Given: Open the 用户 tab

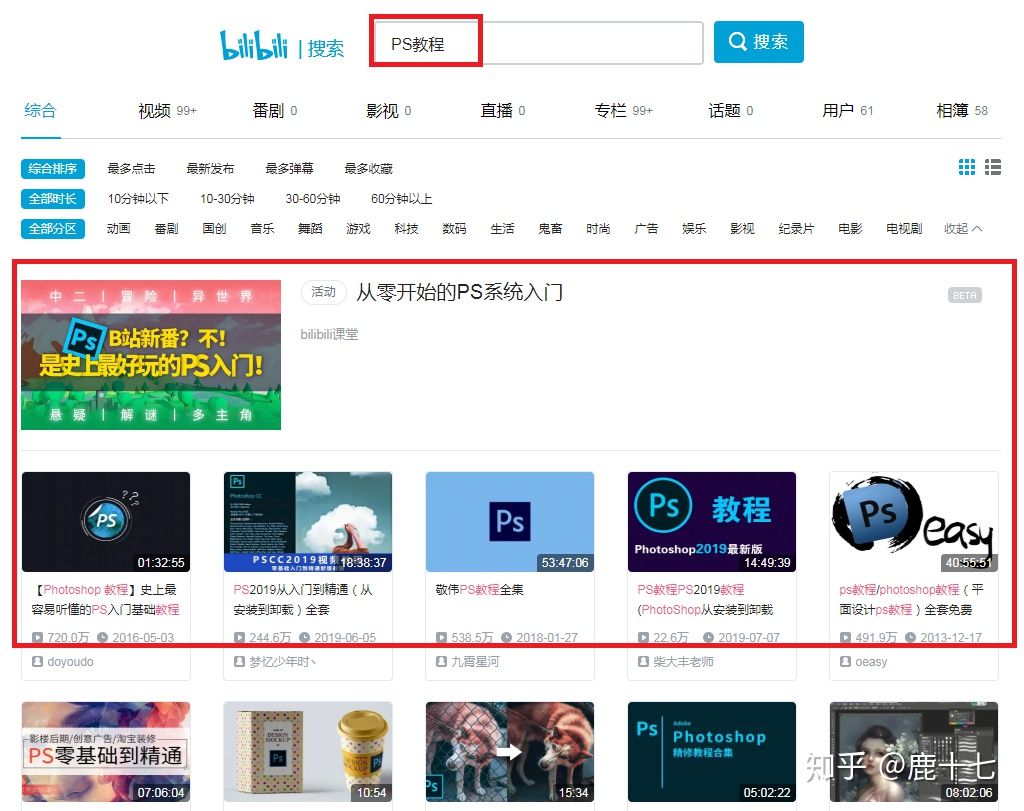Looking at the screenshot, I should (840, 111).
